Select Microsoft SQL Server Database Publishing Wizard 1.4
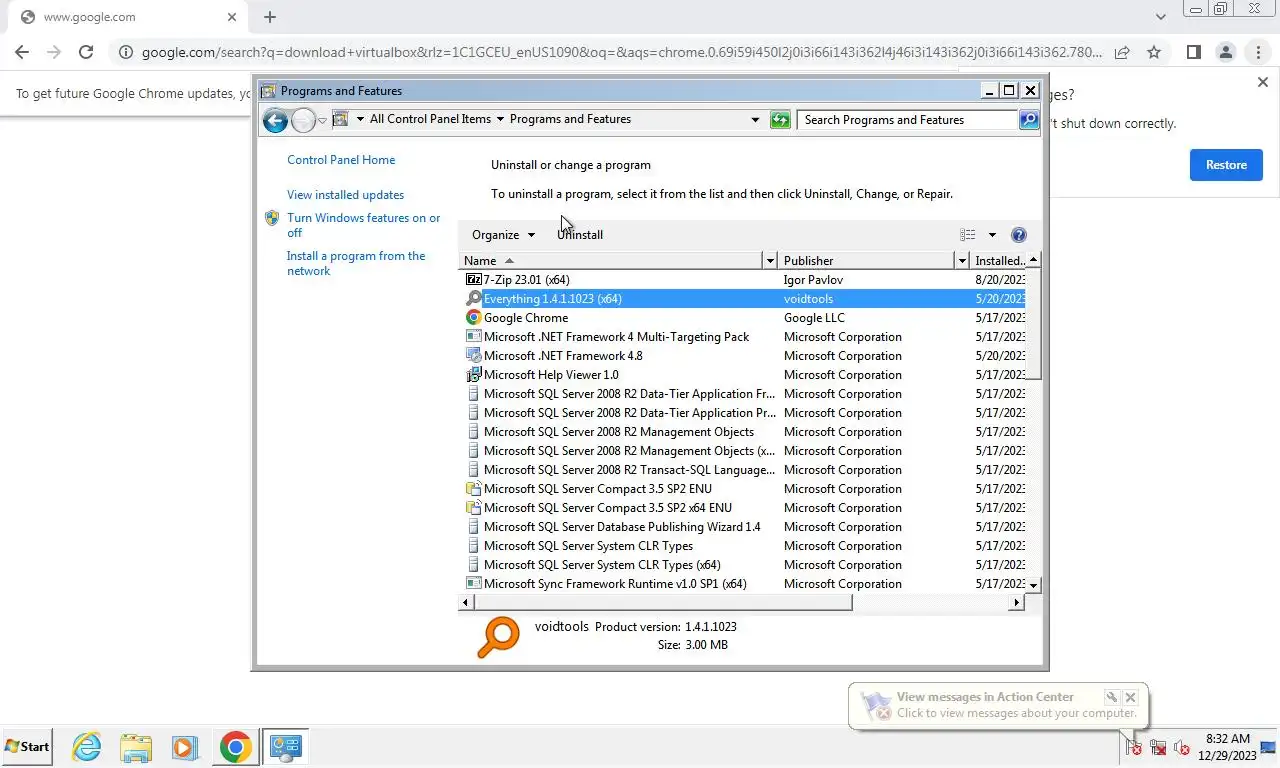The height and width of the screenshot is (768, 1280). (742, 527)
